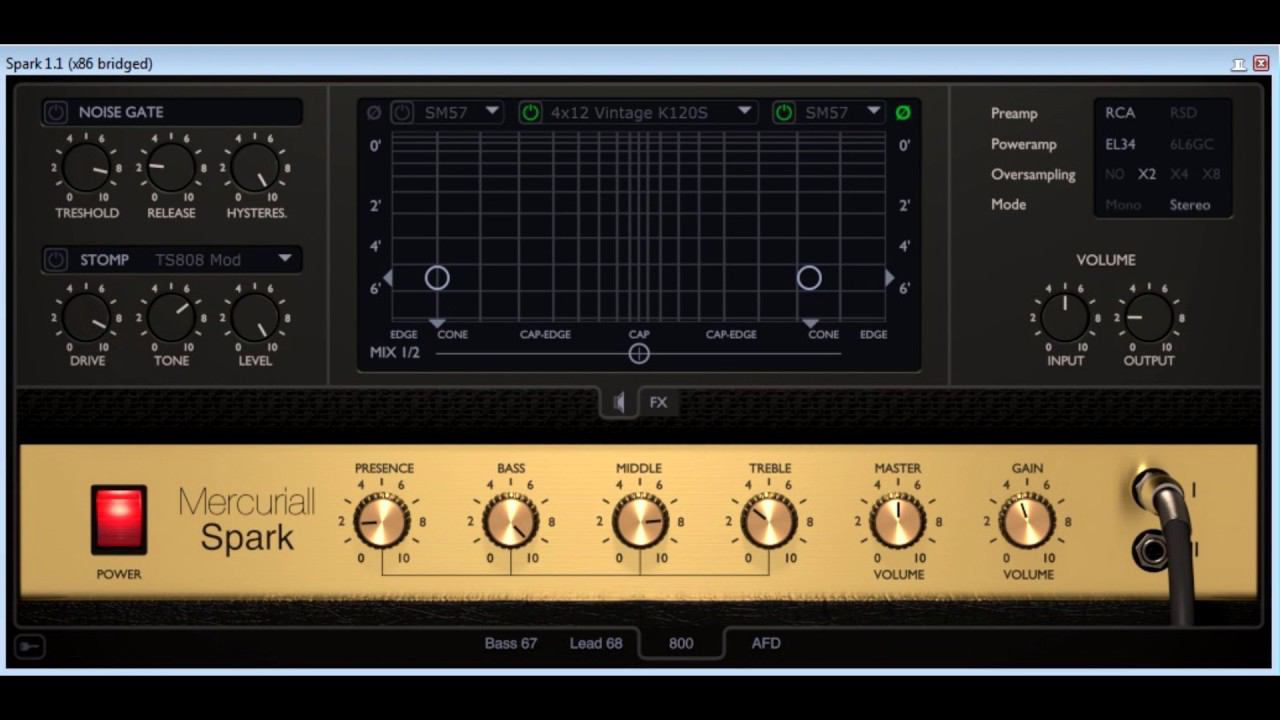Viewport: 1280px width, 720px height.
Task: Click the Bass knob on amp
Action: [511, 522]
